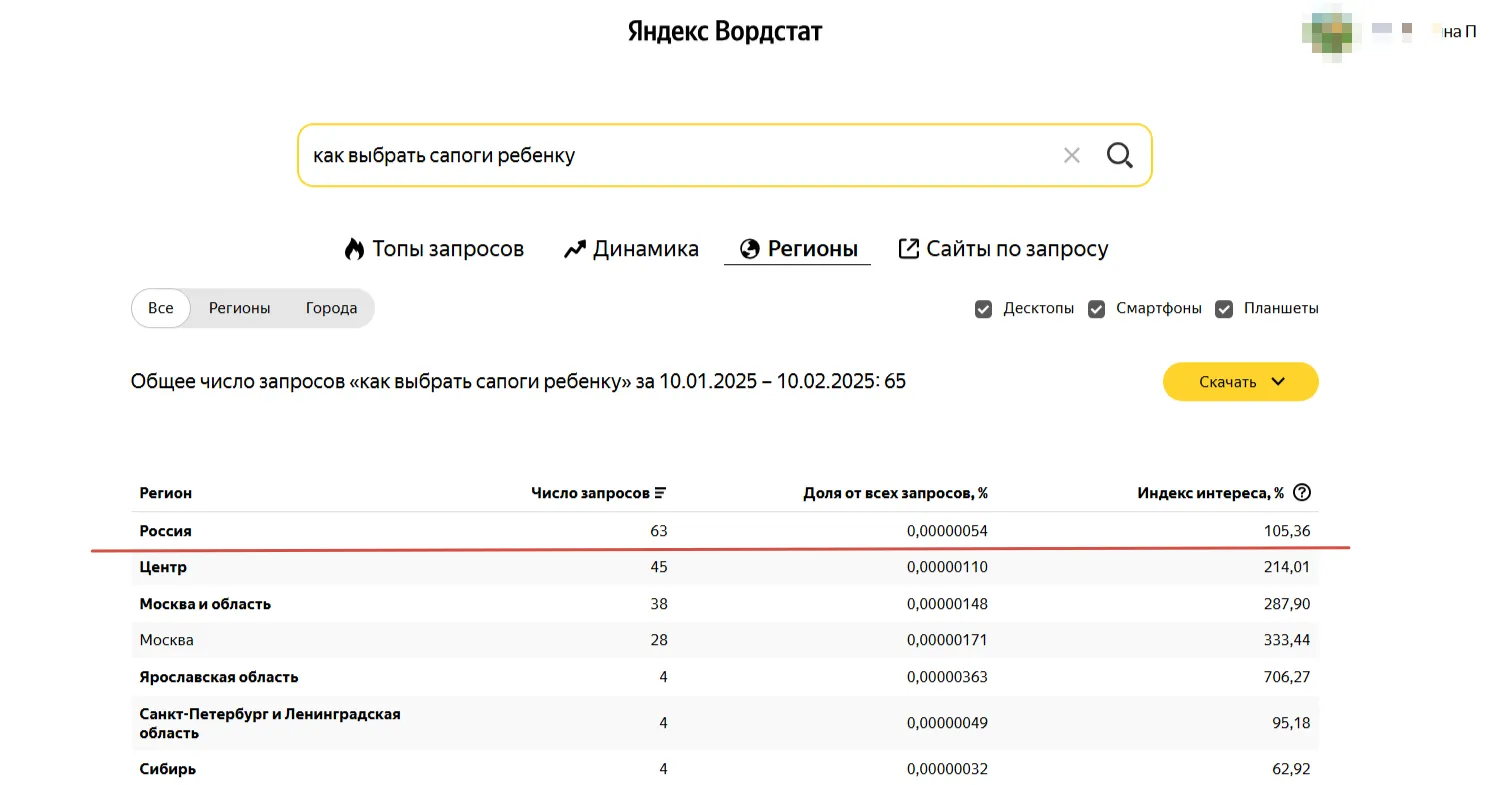Switch to the Динамика tab
1512x785 pixels.
[631, 249]
